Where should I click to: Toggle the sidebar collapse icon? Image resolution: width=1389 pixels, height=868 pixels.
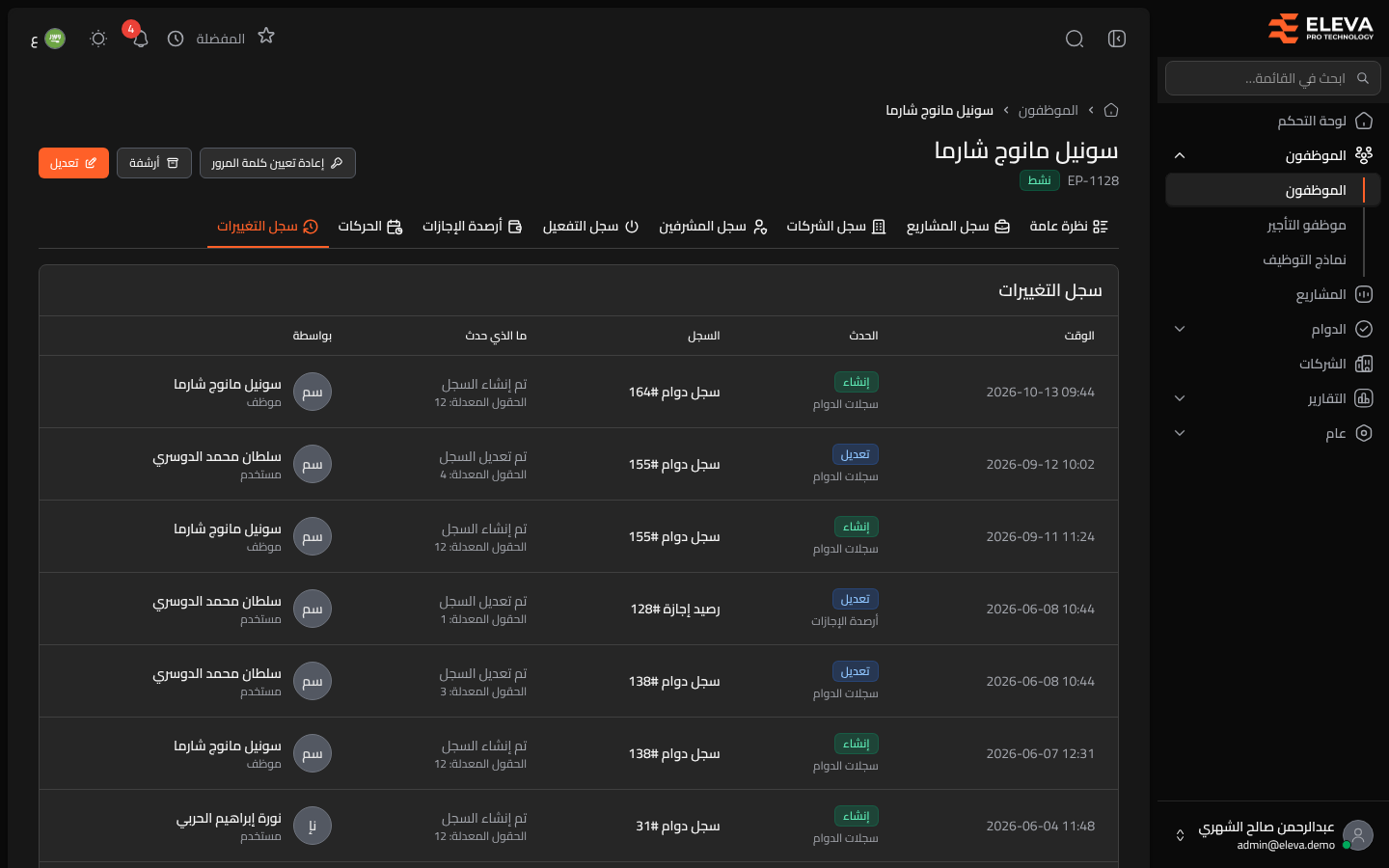coord(1117,39)
